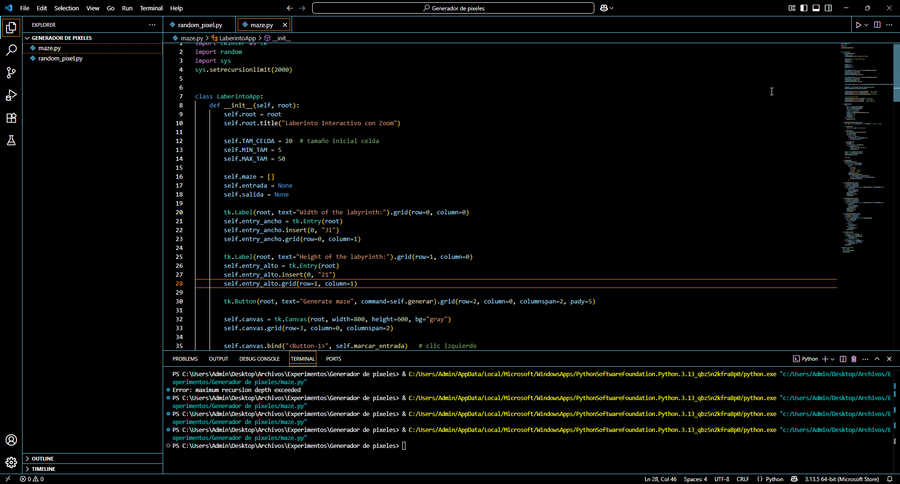Viewport: 900px width, 484px height.
Task: Open the Testing flask icon view
Action: [11, 141]
